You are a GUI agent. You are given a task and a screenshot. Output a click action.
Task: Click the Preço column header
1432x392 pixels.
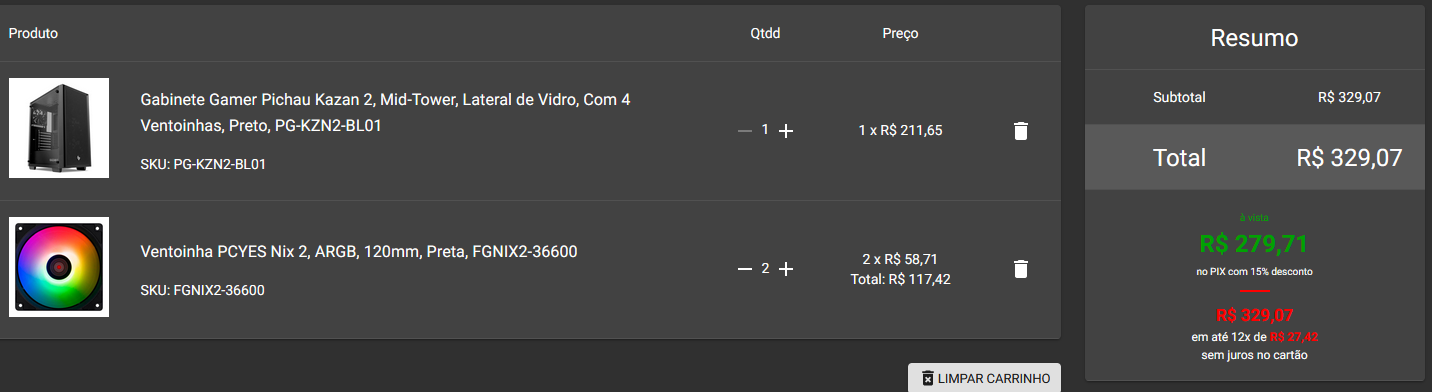[900, 33]
